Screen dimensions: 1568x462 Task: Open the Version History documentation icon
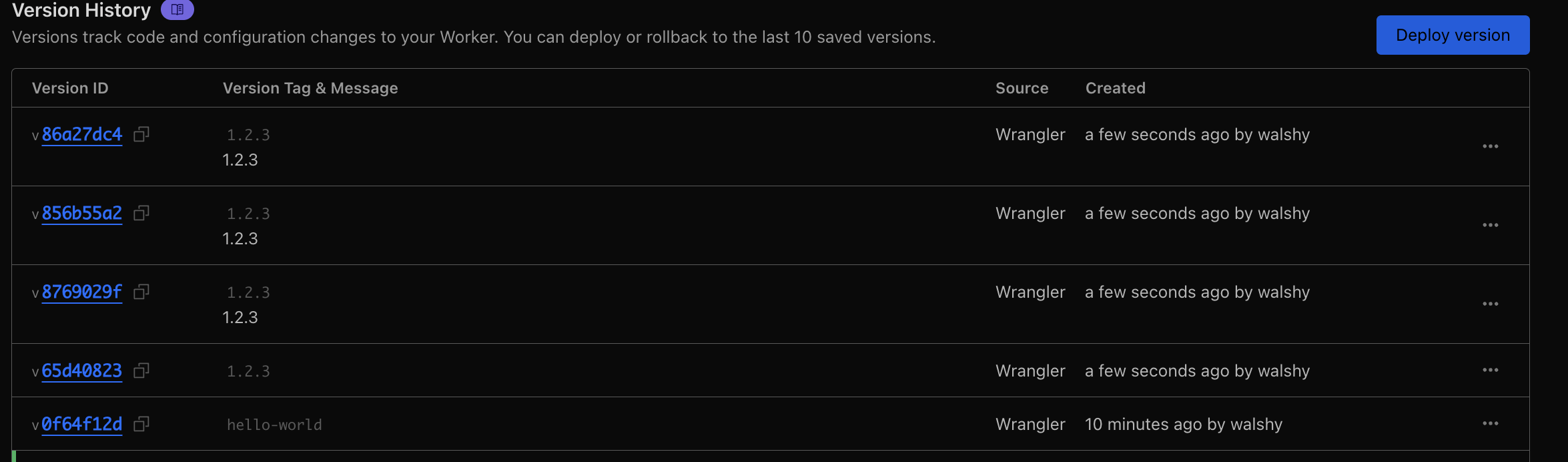click(177, 10)
